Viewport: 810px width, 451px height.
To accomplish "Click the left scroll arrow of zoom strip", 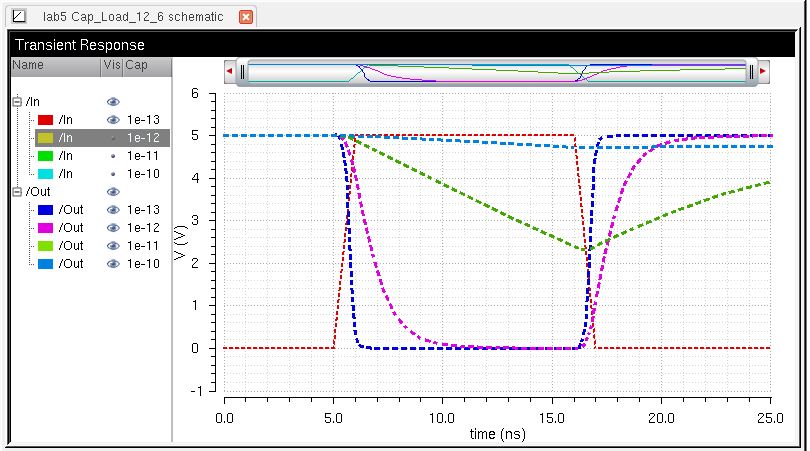I will (230, 72).
